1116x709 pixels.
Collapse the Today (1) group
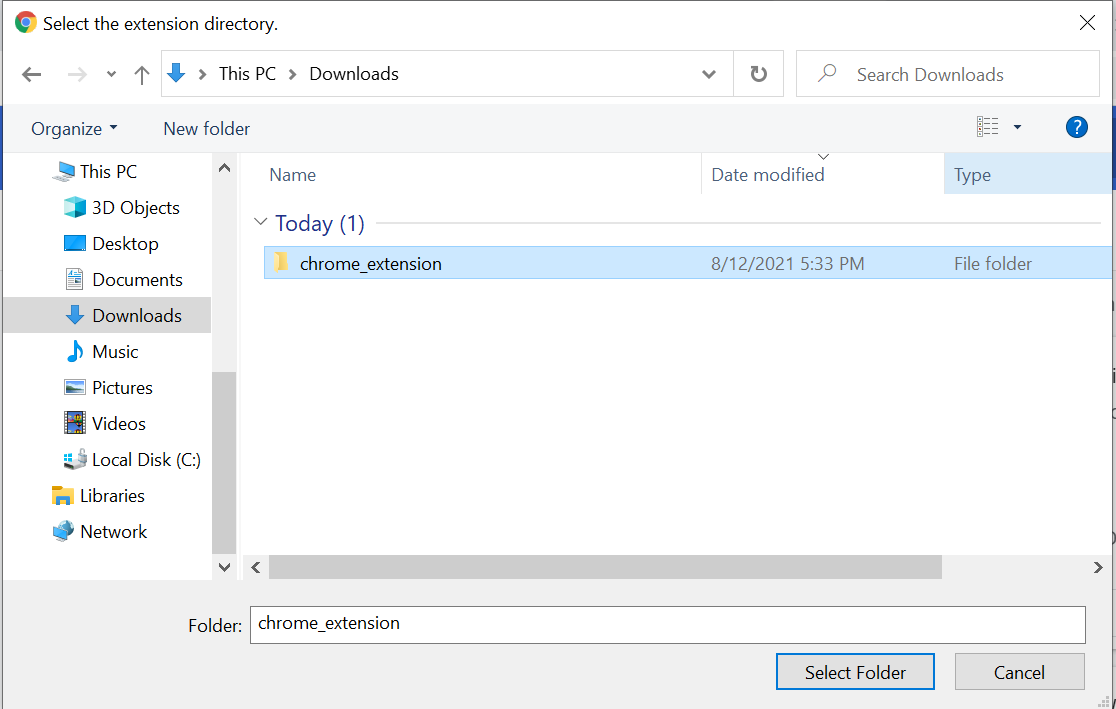(x=260, y=222)
